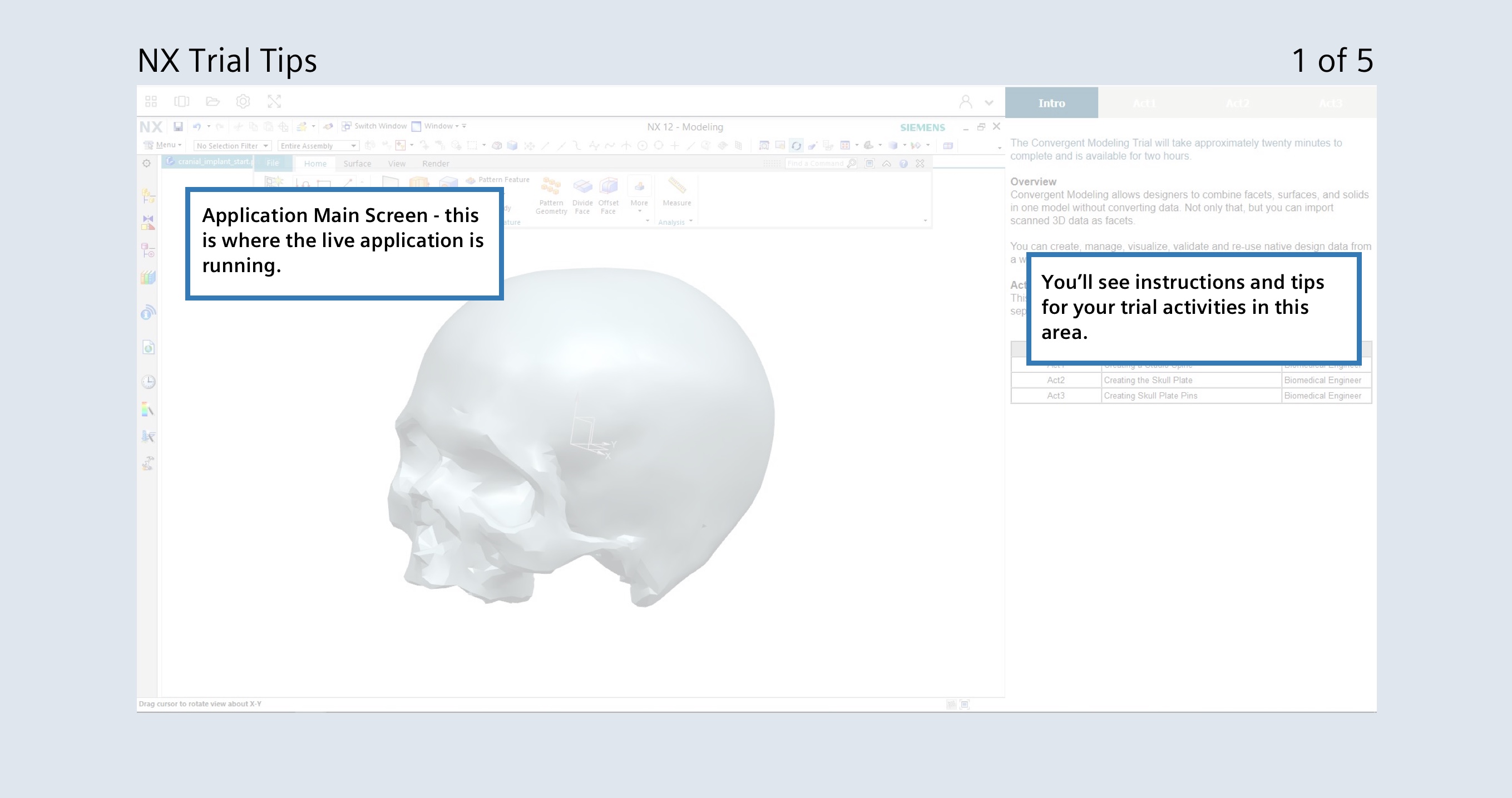Screen dimensions: 1512x798
Task: Click the Overview heading text
Action: click(x=1033, y=182)
